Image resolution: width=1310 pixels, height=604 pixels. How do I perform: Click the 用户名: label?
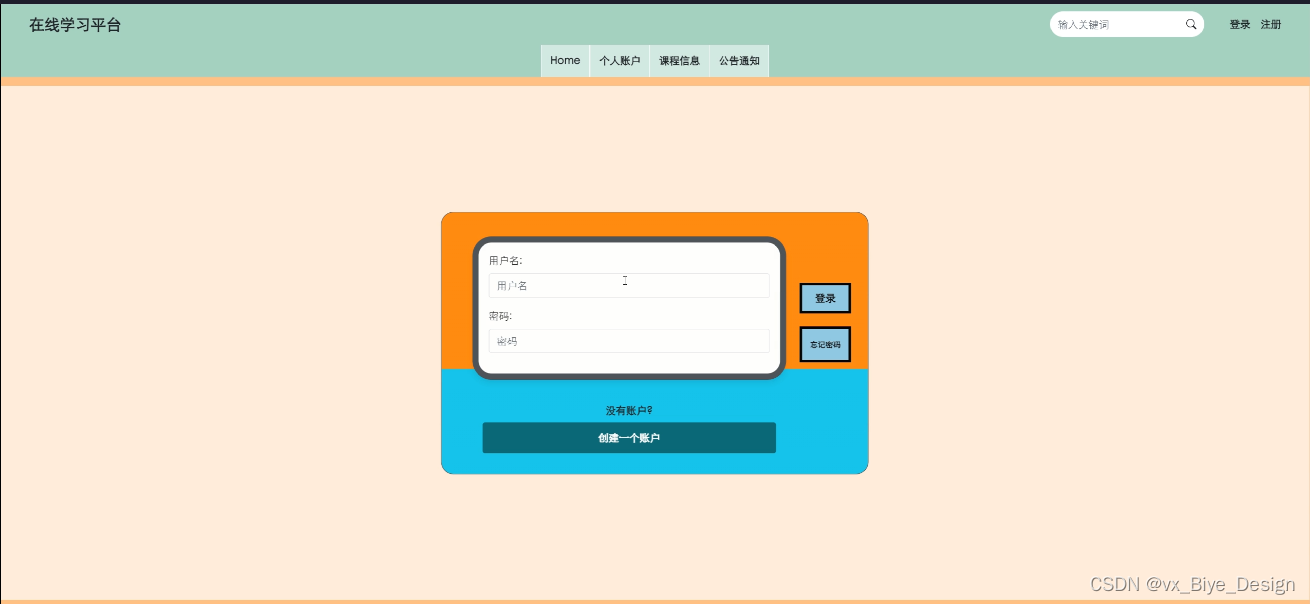[505, 261]
